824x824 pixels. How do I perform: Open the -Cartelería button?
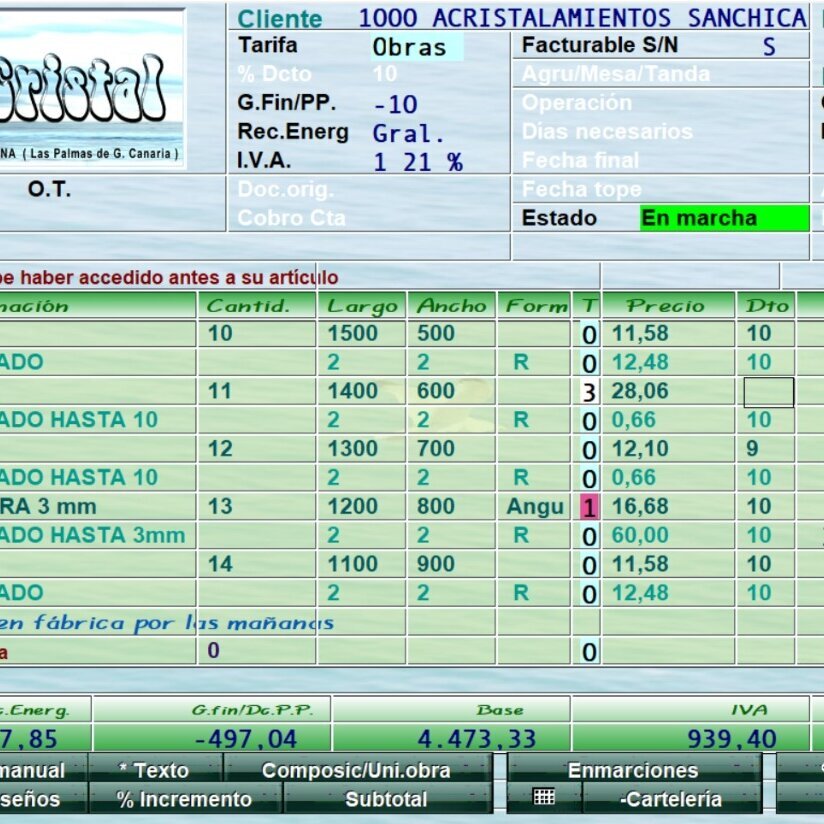(670, 799)
